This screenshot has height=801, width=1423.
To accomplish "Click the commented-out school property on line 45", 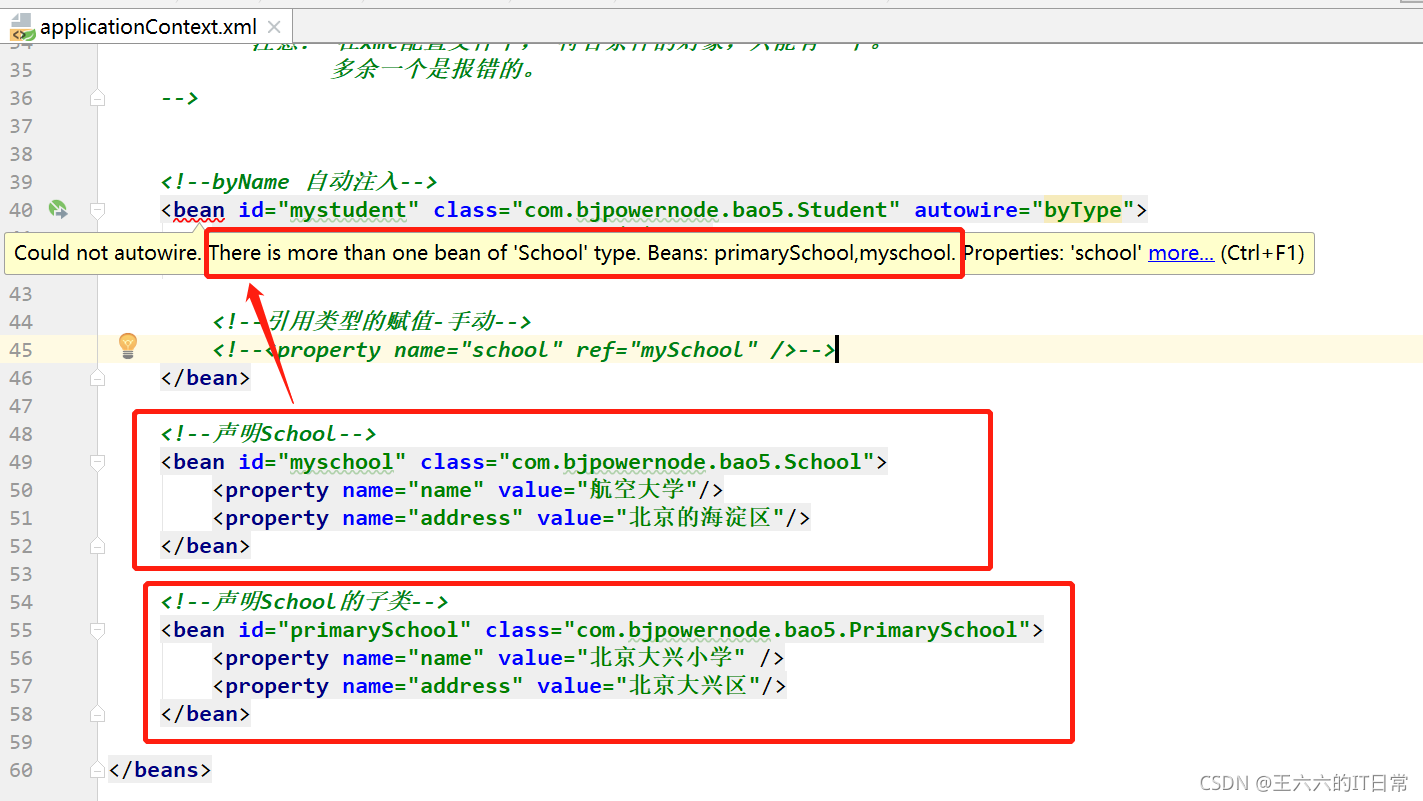I will point(523,350).
